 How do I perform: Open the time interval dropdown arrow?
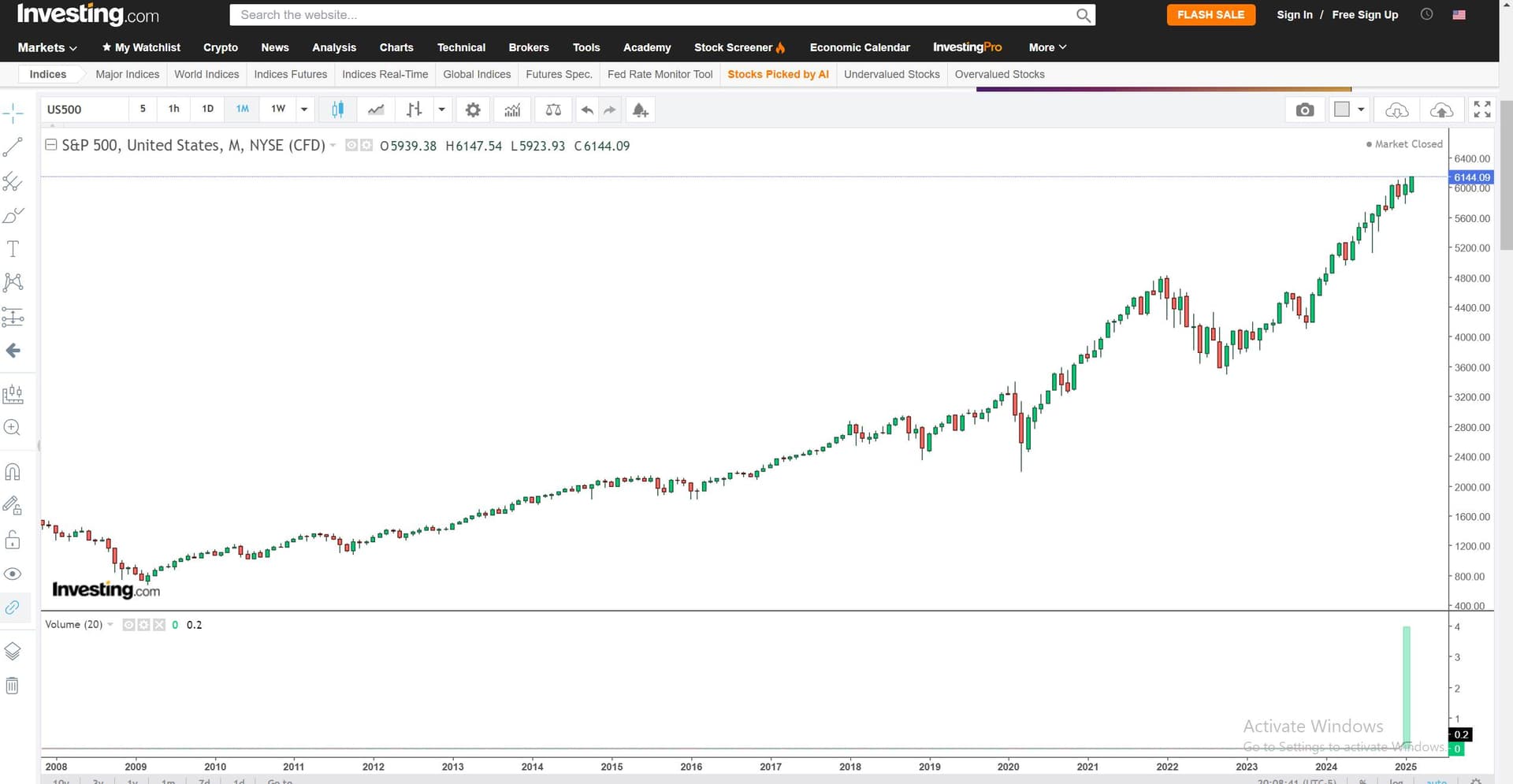point(304,110)
